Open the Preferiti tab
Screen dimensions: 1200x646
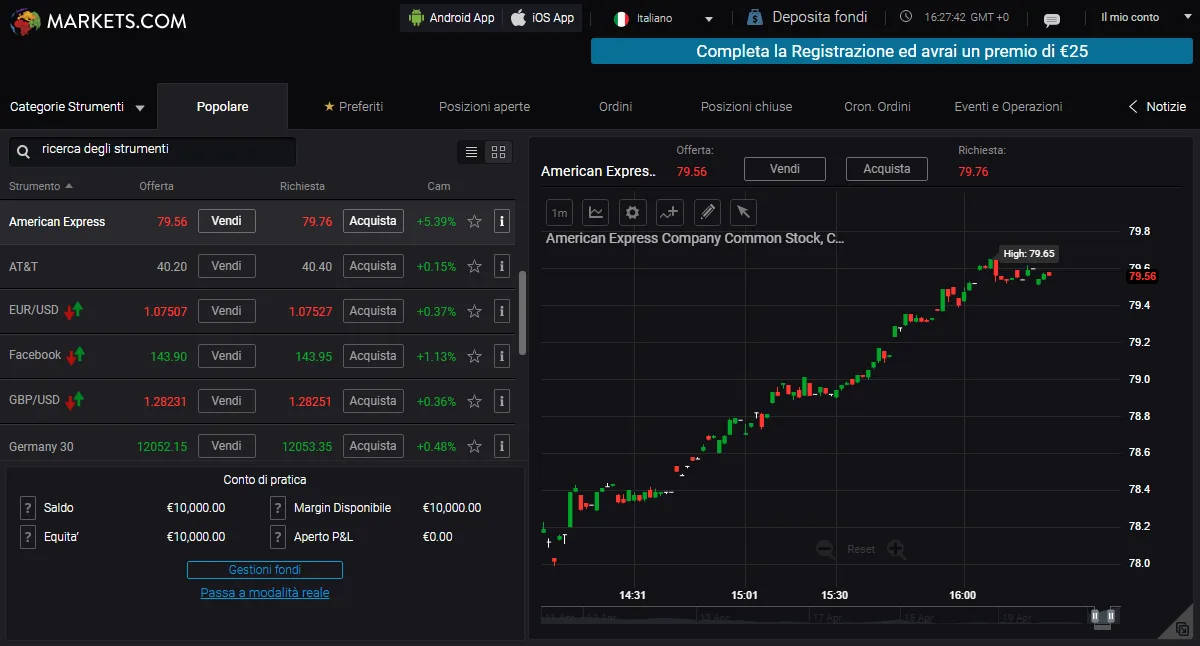(x=354, y=107)
